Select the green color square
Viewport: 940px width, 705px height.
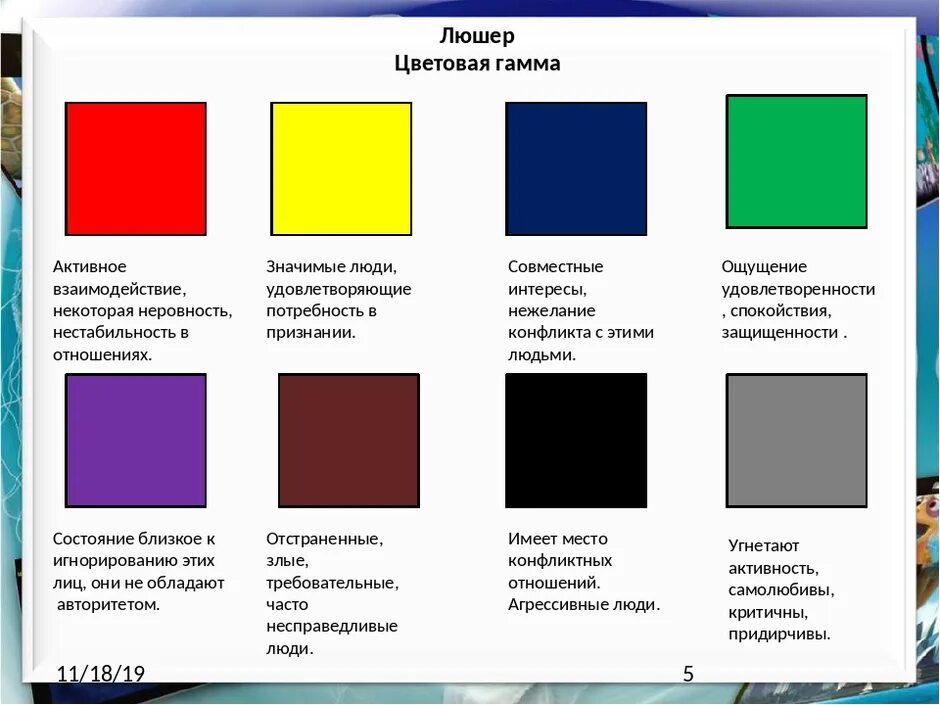point(797,161)
